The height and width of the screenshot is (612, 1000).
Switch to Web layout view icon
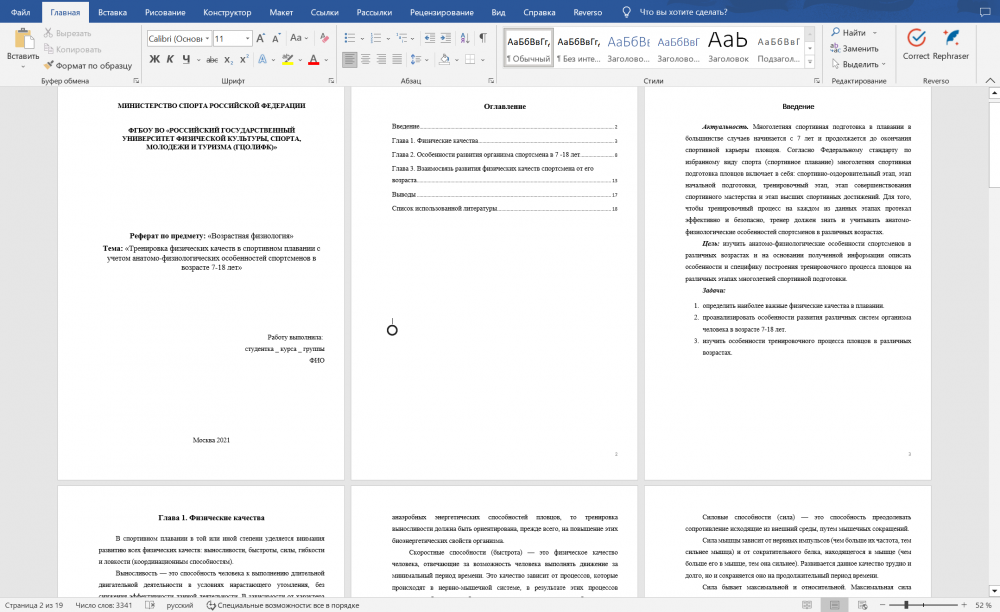(x=862, y=605)
